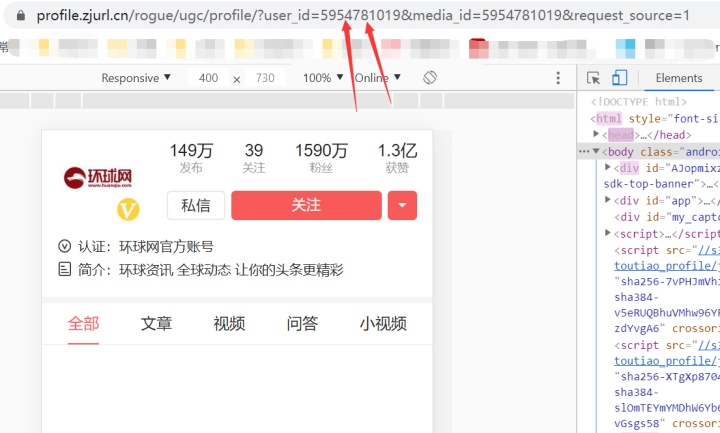Screen dimensions: 720x433
Task: Open the 100% zoom dropdown
Action: [x=323, y=78]
